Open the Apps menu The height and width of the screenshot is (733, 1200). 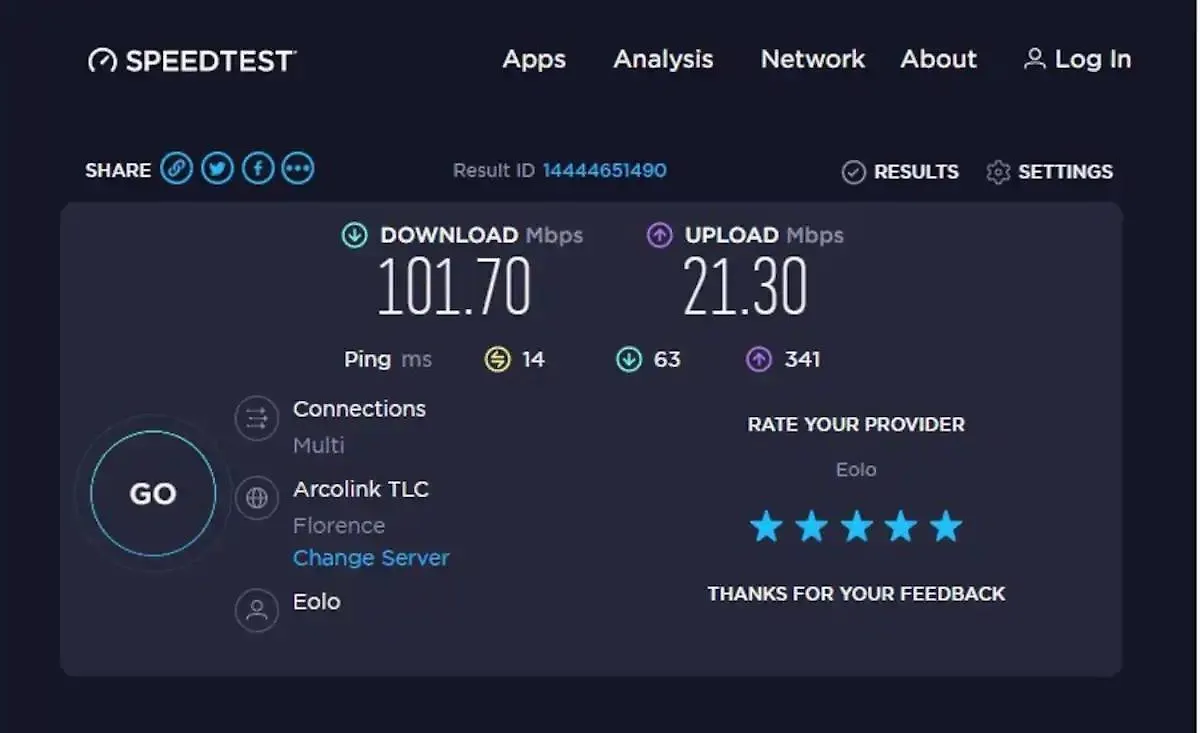click(534, 59)
